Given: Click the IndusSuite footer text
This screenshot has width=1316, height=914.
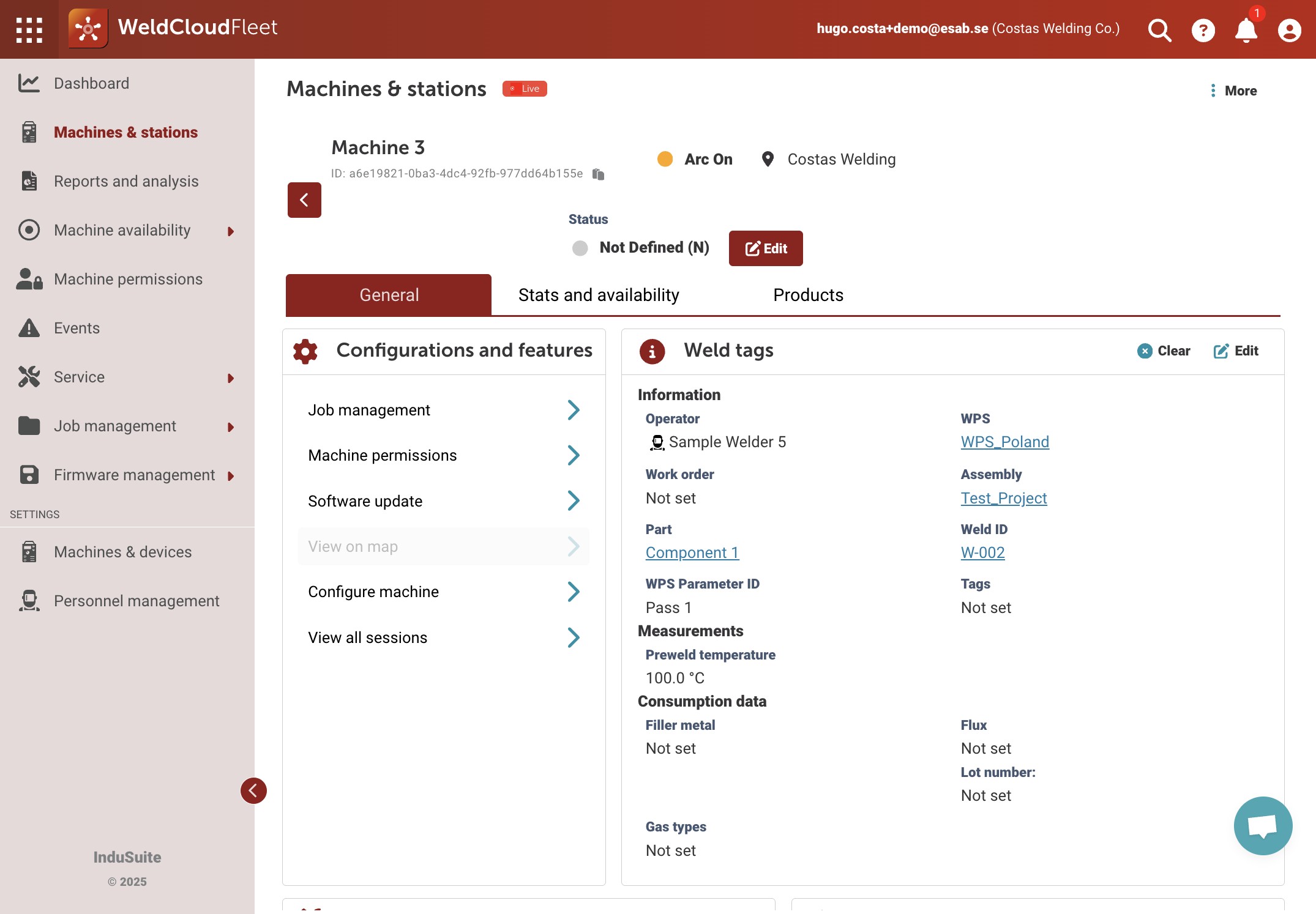Looking at the screenshot, I should pos(127,857).
